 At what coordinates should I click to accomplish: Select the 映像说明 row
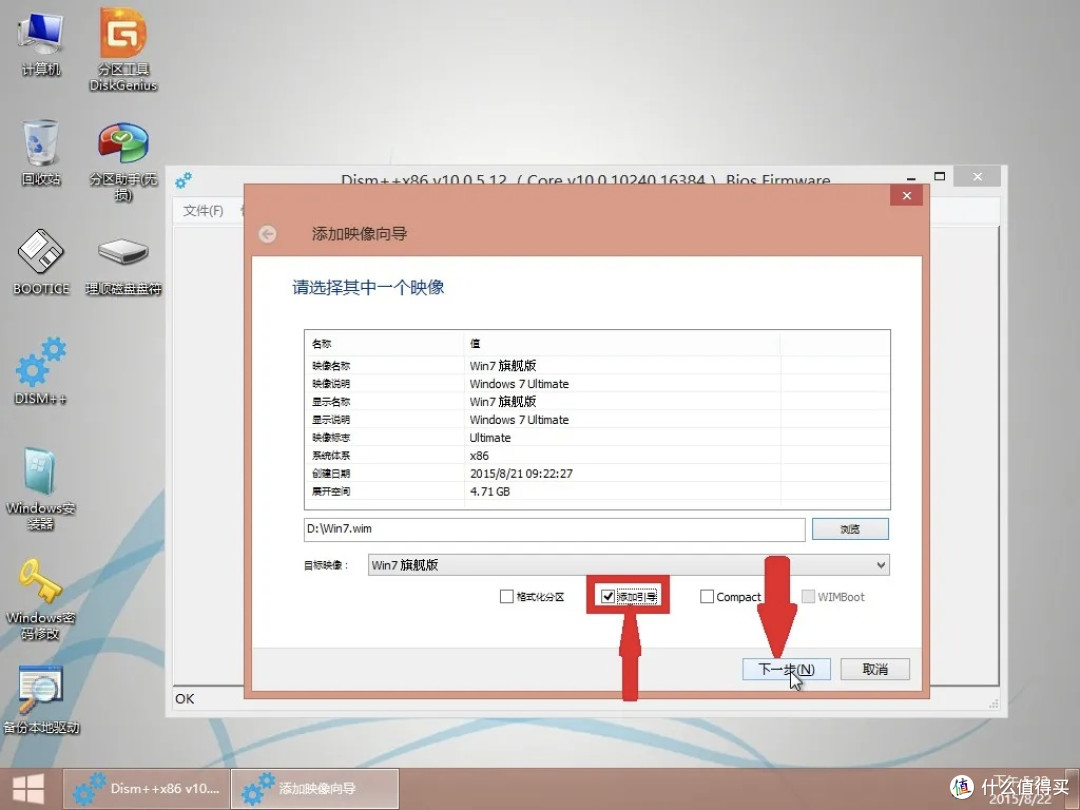[597, 384]
